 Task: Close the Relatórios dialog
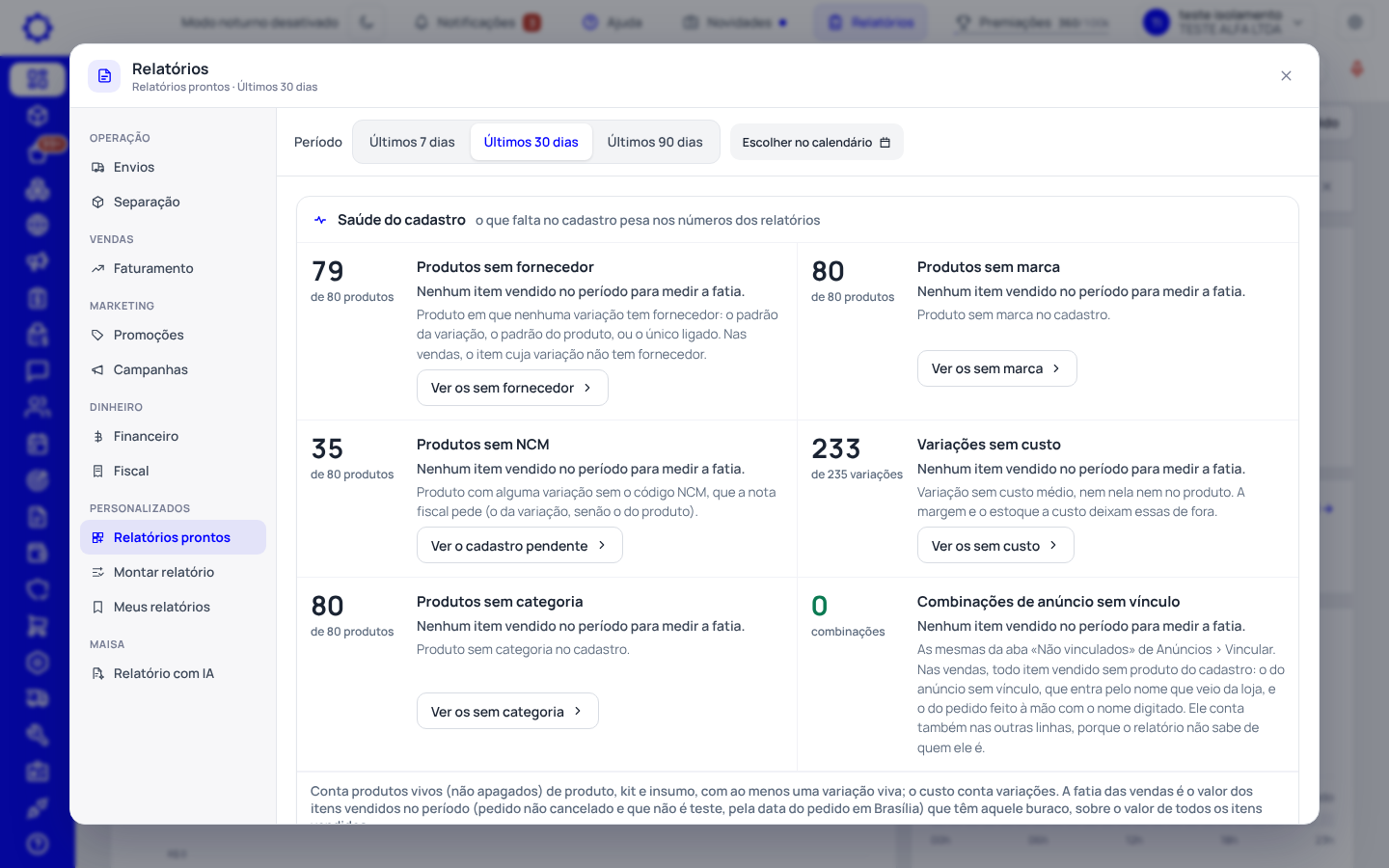point(1286,76)
